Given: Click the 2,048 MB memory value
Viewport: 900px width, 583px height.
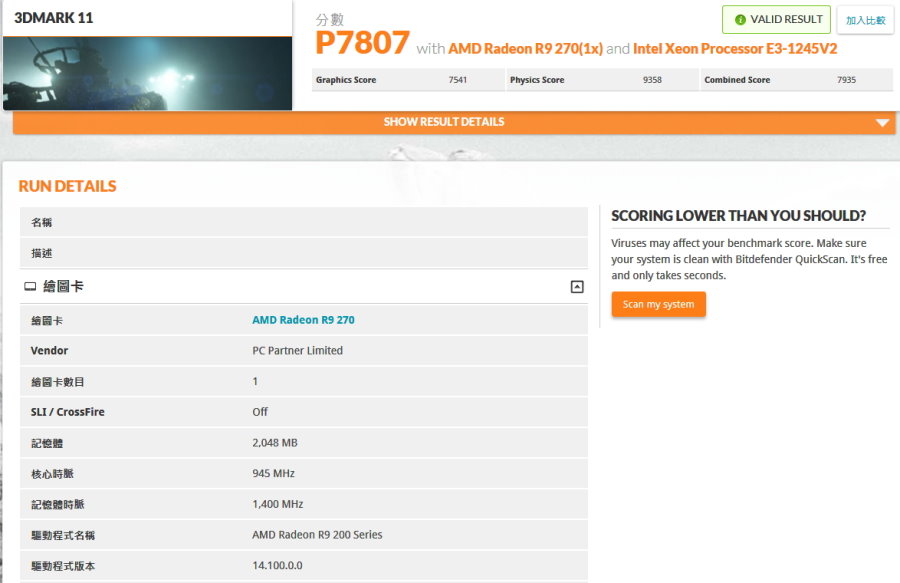Looking at the screenshot, I should click(275, 443).
